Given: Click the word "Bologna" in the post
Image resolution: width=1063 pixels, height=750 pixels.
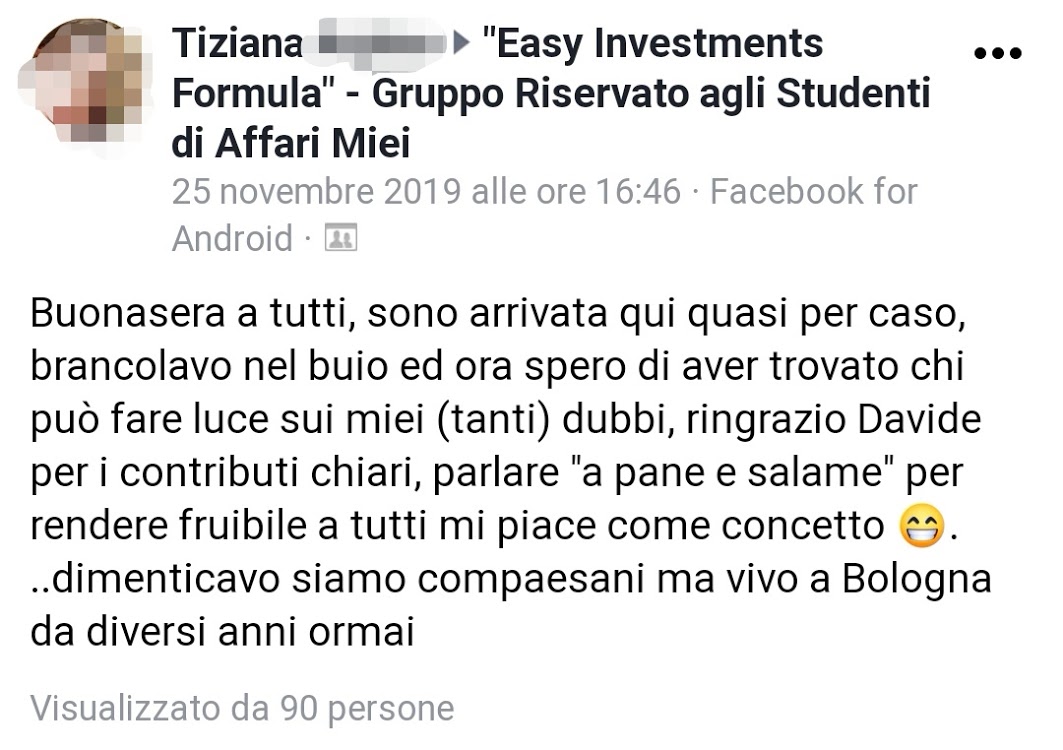Looking at the screenshot, I should (x=917, y=580).
